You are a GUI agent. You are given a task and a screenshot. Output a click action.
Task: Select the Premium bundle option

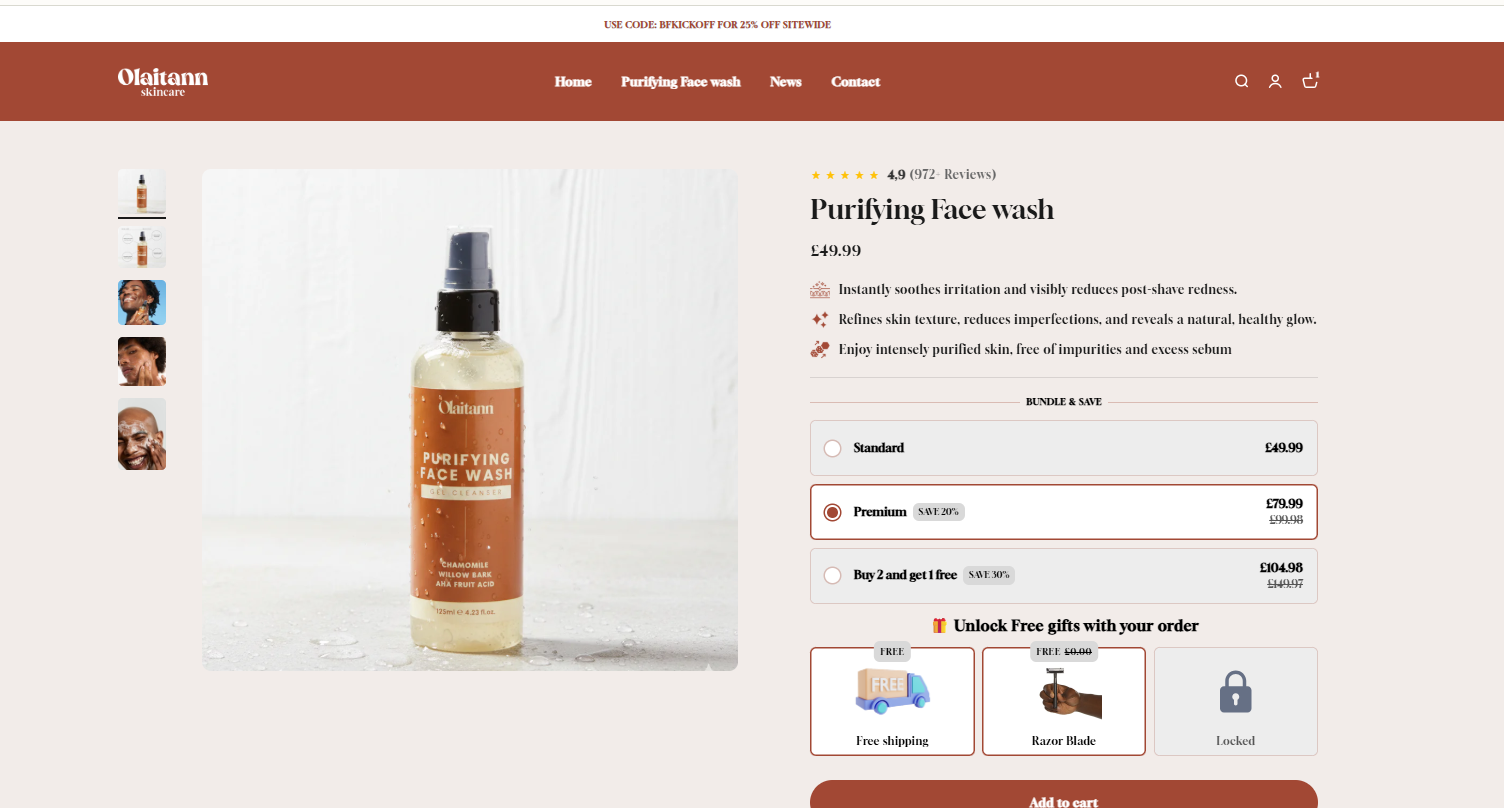1064,512
